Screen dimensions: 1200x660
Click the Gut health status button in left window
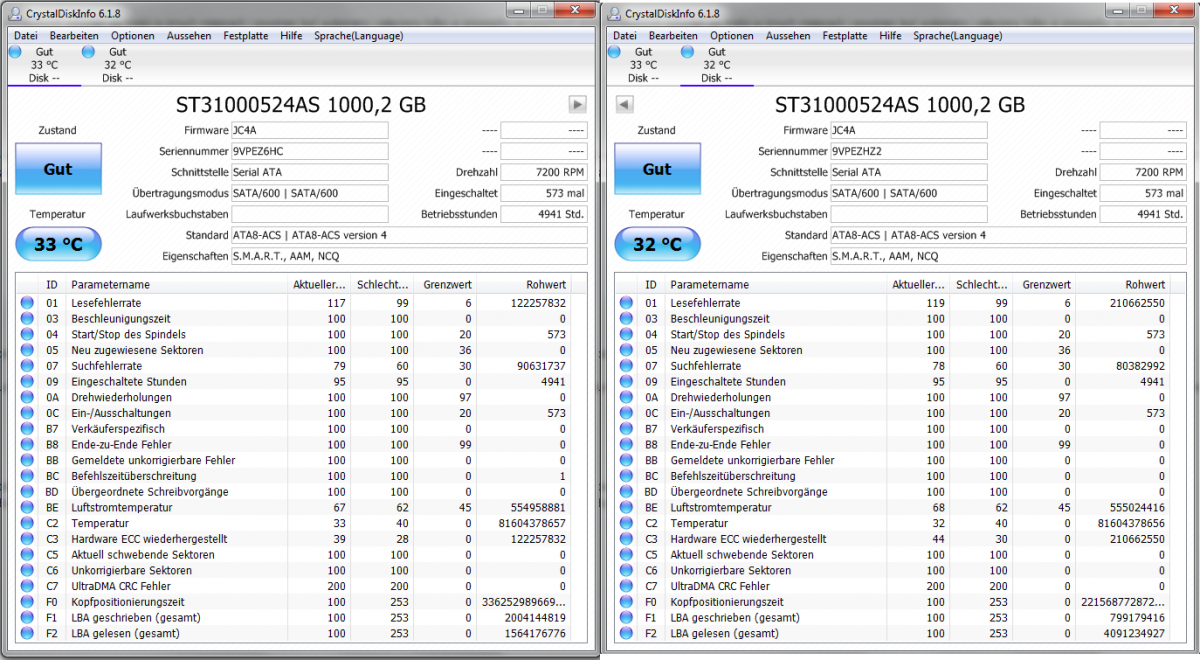point(58,170)
